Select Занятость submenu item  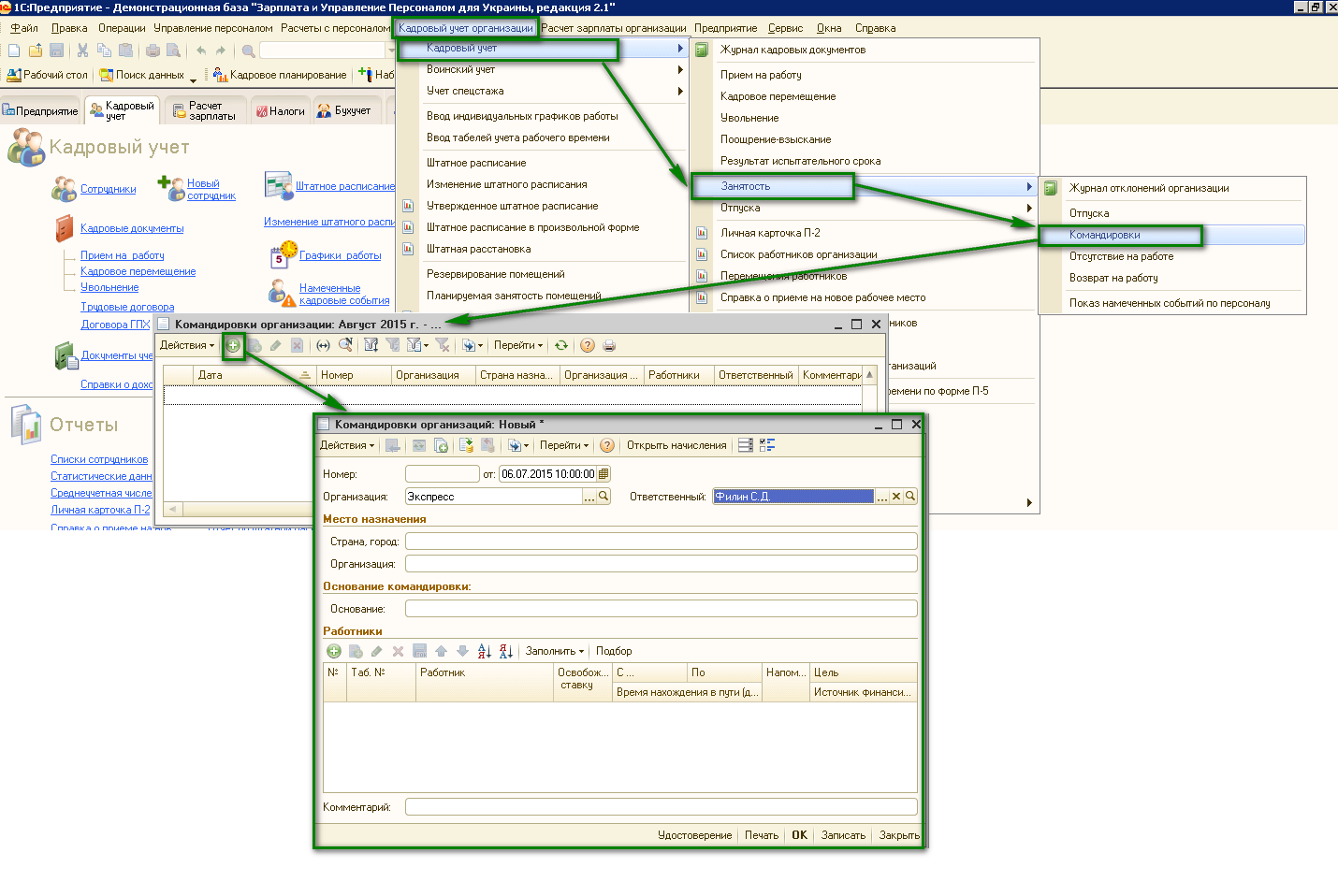[x=865, y=186]
